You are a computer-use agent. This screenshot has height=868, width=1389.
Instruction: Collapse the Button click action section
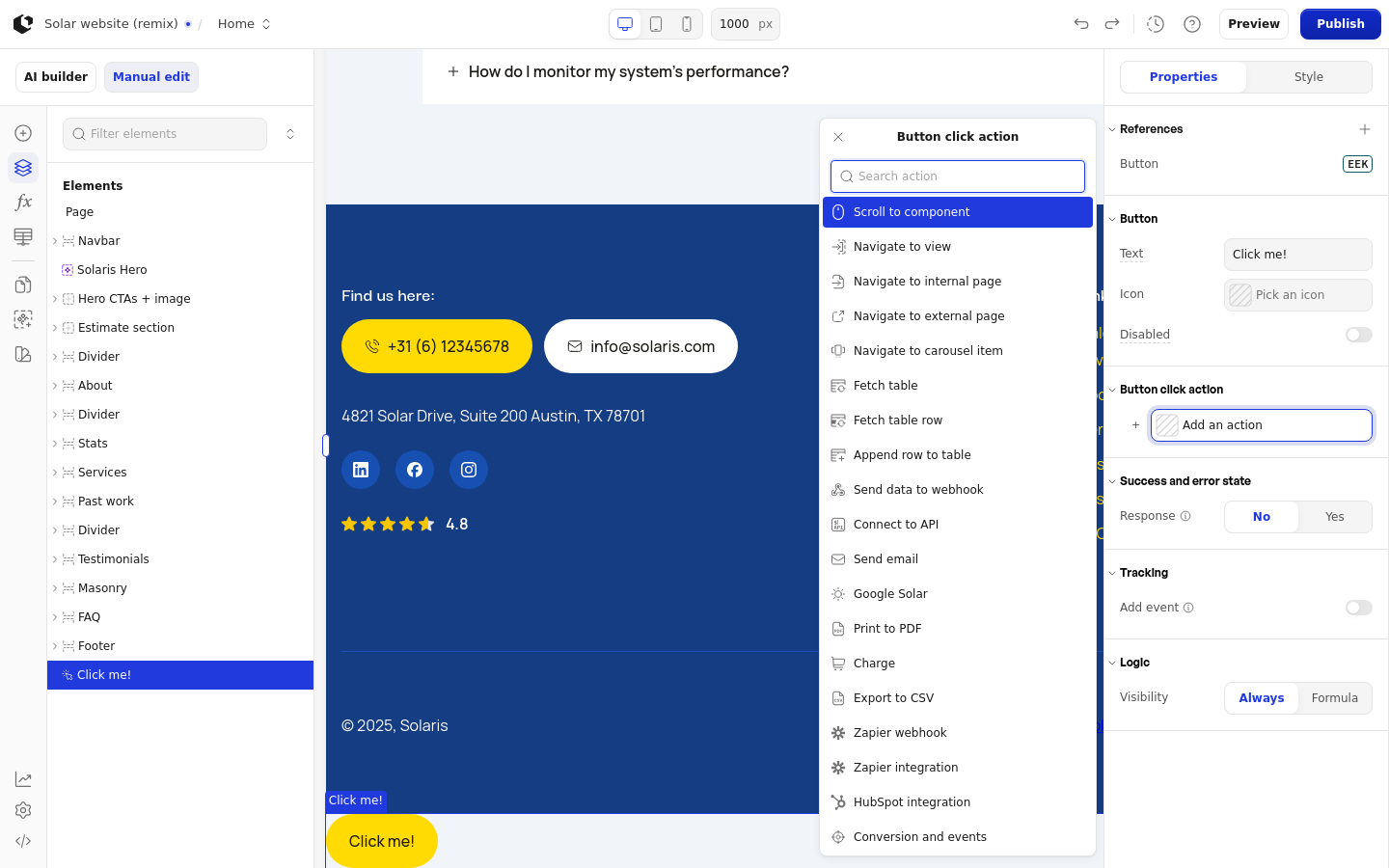coord(1112,390)
